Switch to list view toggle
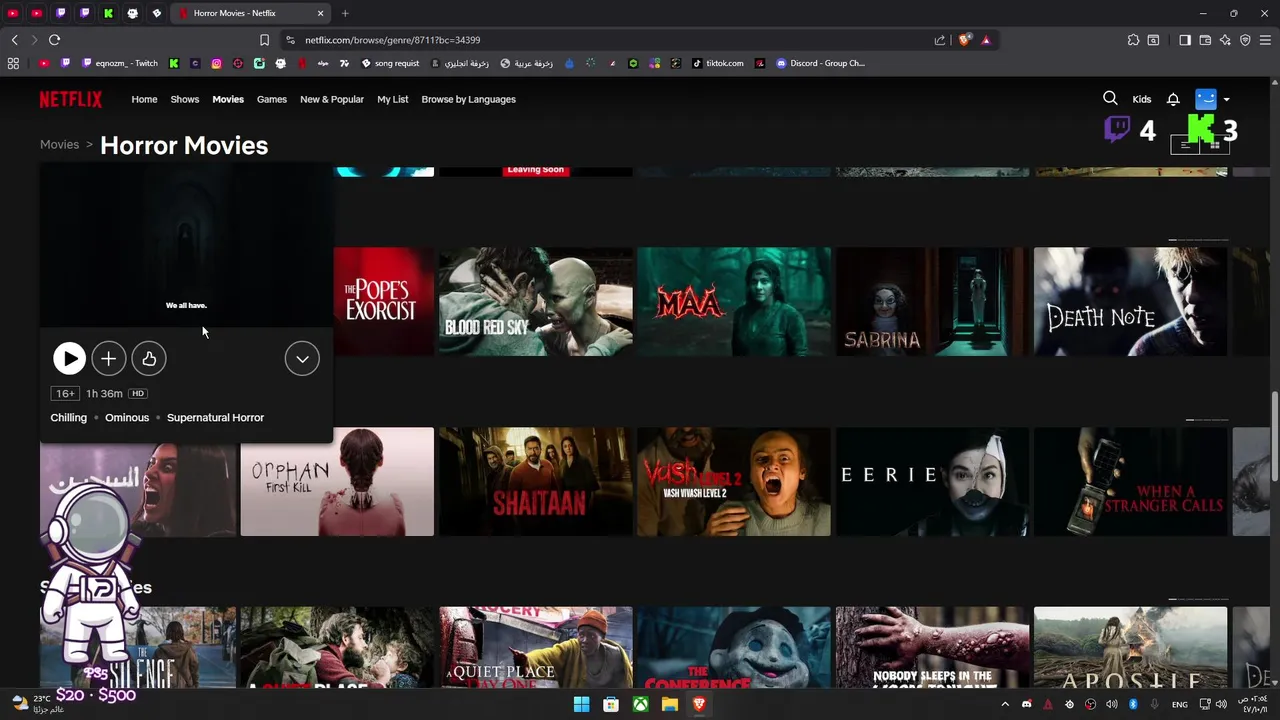 click(x=1185, y=145)
